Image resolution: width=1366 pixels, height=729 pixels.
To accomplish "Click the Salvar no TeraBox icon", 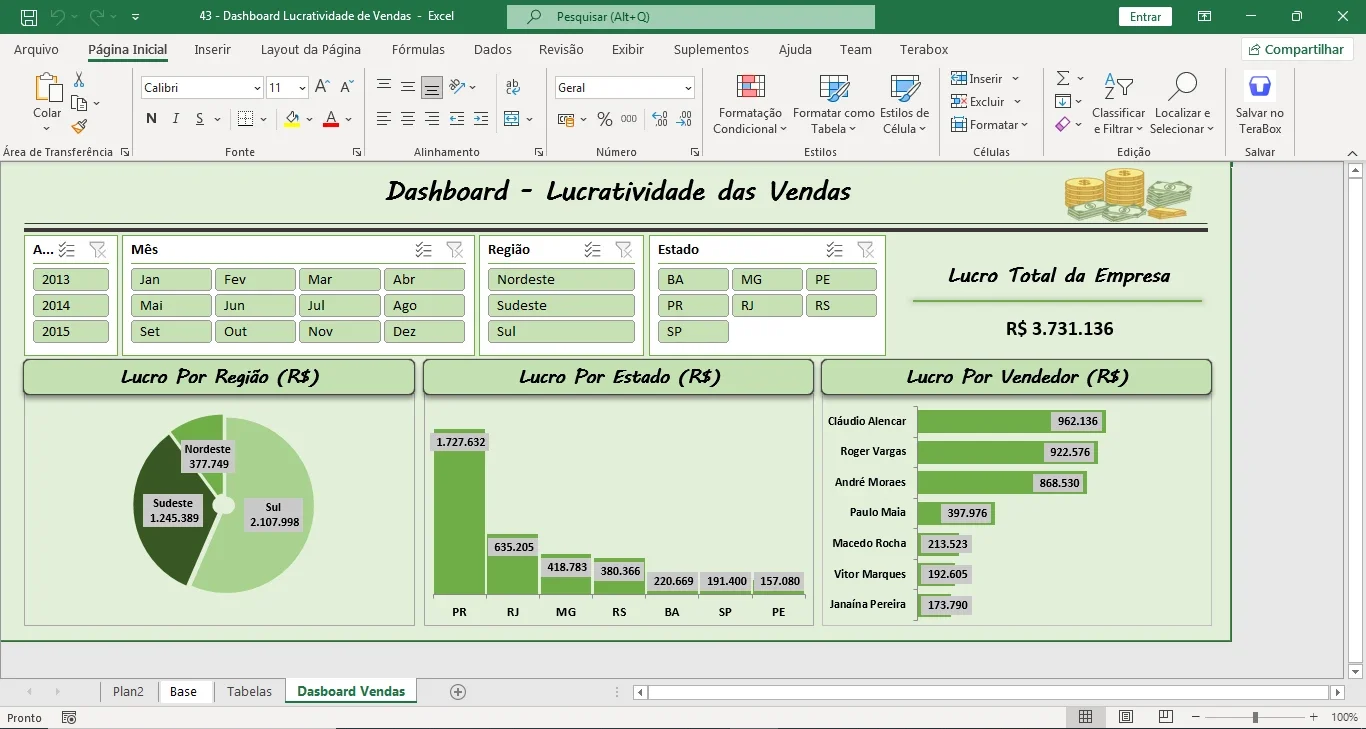I will click(1260, 86).
